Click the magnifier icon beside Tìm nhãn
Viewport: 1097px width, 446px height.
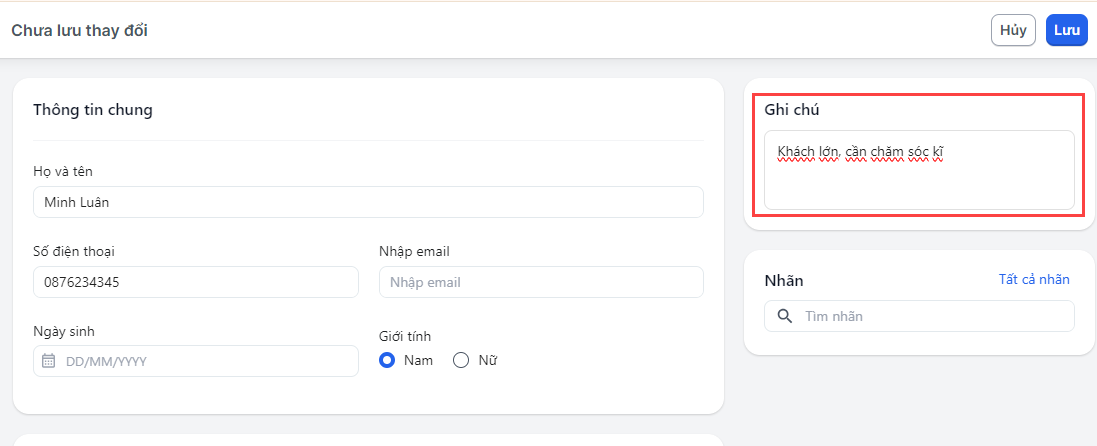pyautogui.click(x=785, y=316)
